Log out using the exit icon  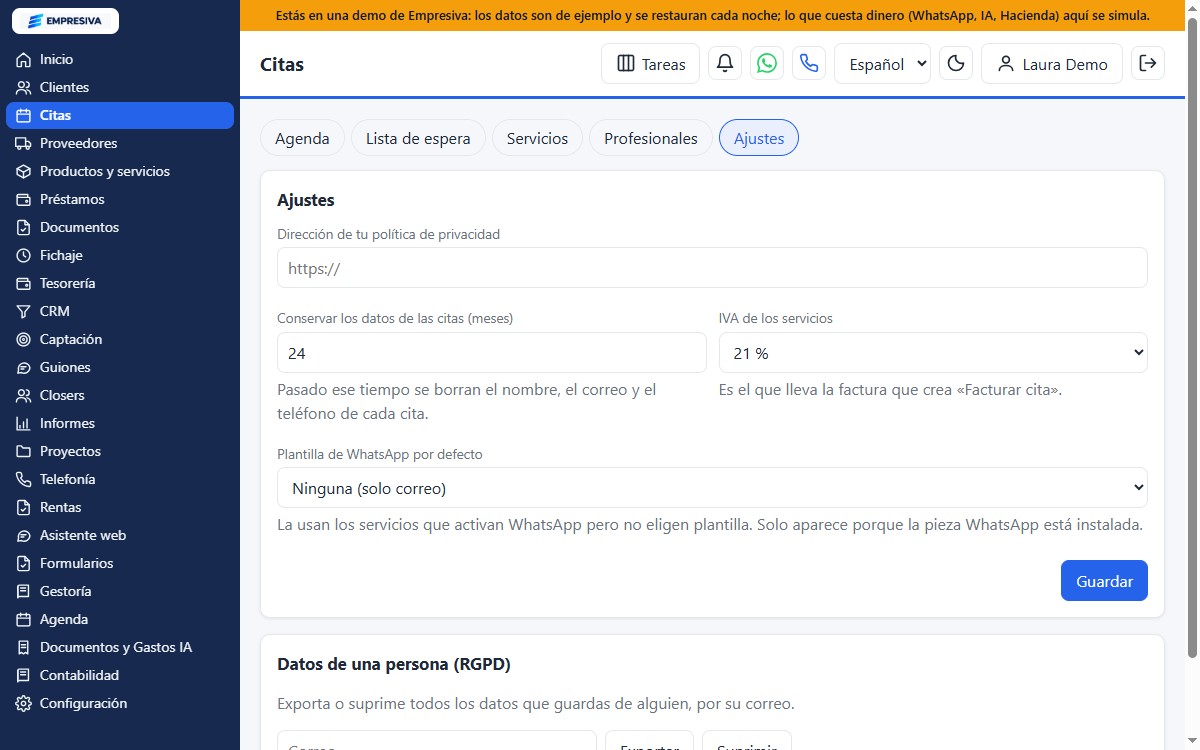pyautogui.click(x=1148, y=64)
